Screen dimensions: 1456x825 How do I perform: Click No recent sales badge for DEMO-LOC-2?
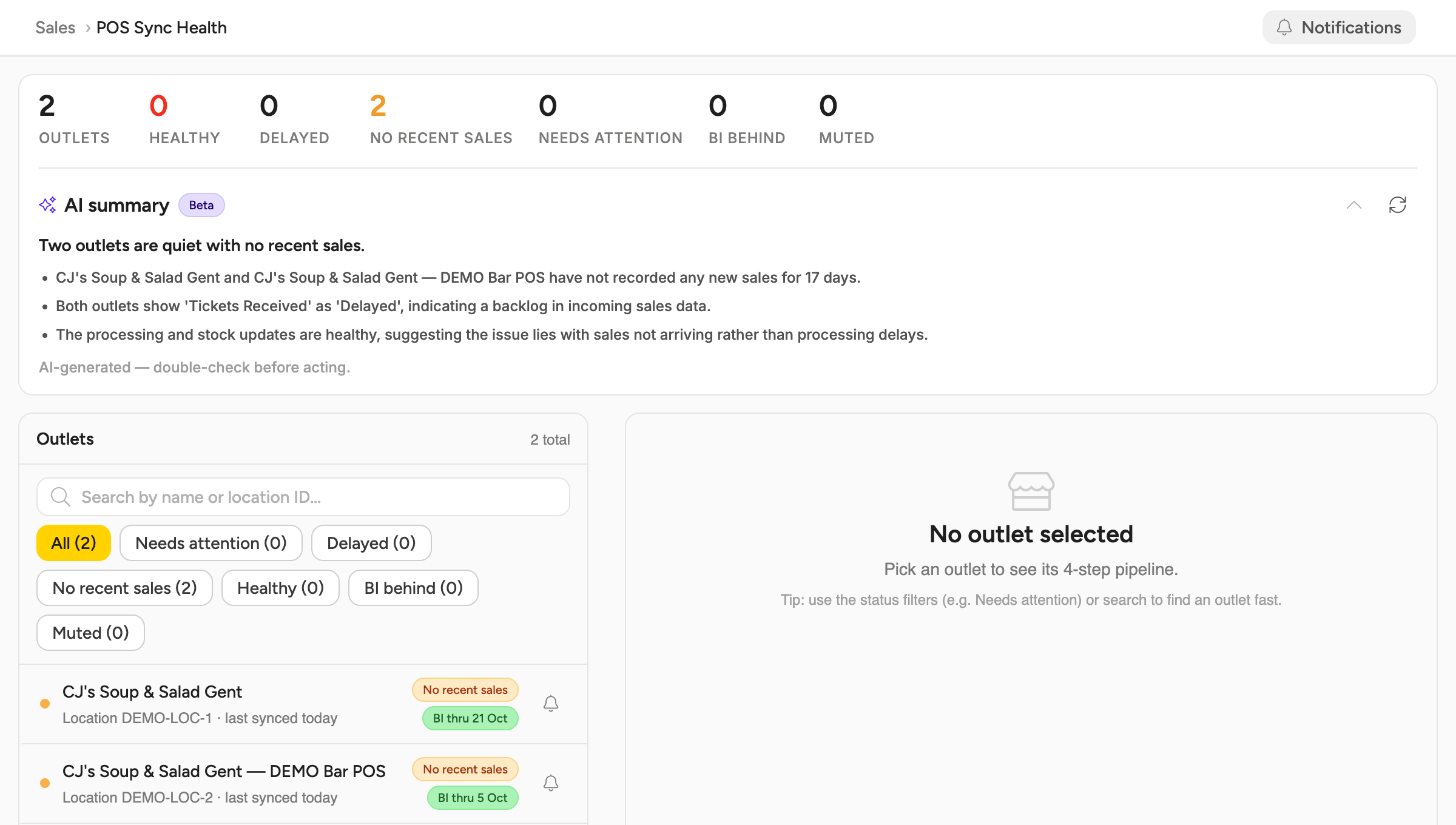(x=465, y=770)
